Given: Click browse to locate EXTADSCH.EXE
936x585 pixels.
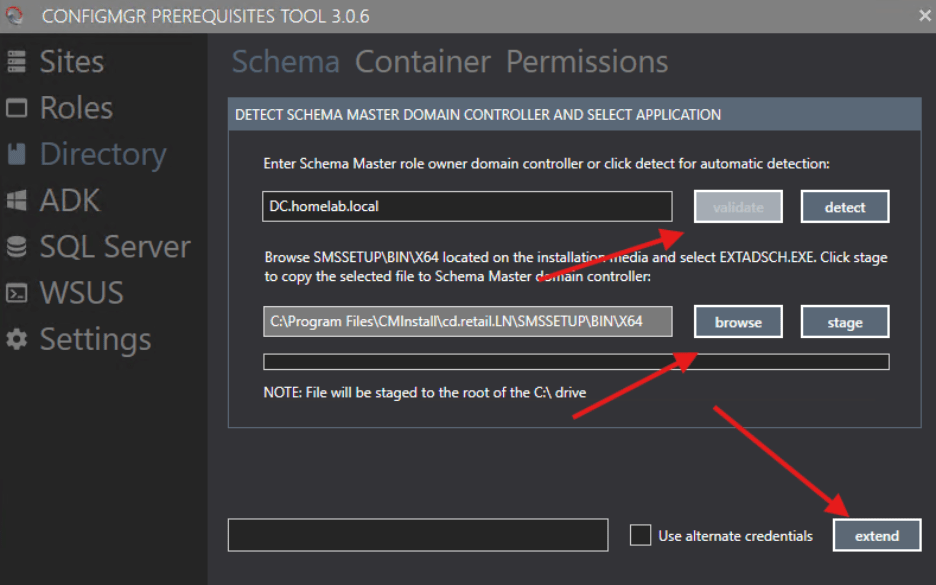Looking at the screenshot, I should click(x=738, y=321).
